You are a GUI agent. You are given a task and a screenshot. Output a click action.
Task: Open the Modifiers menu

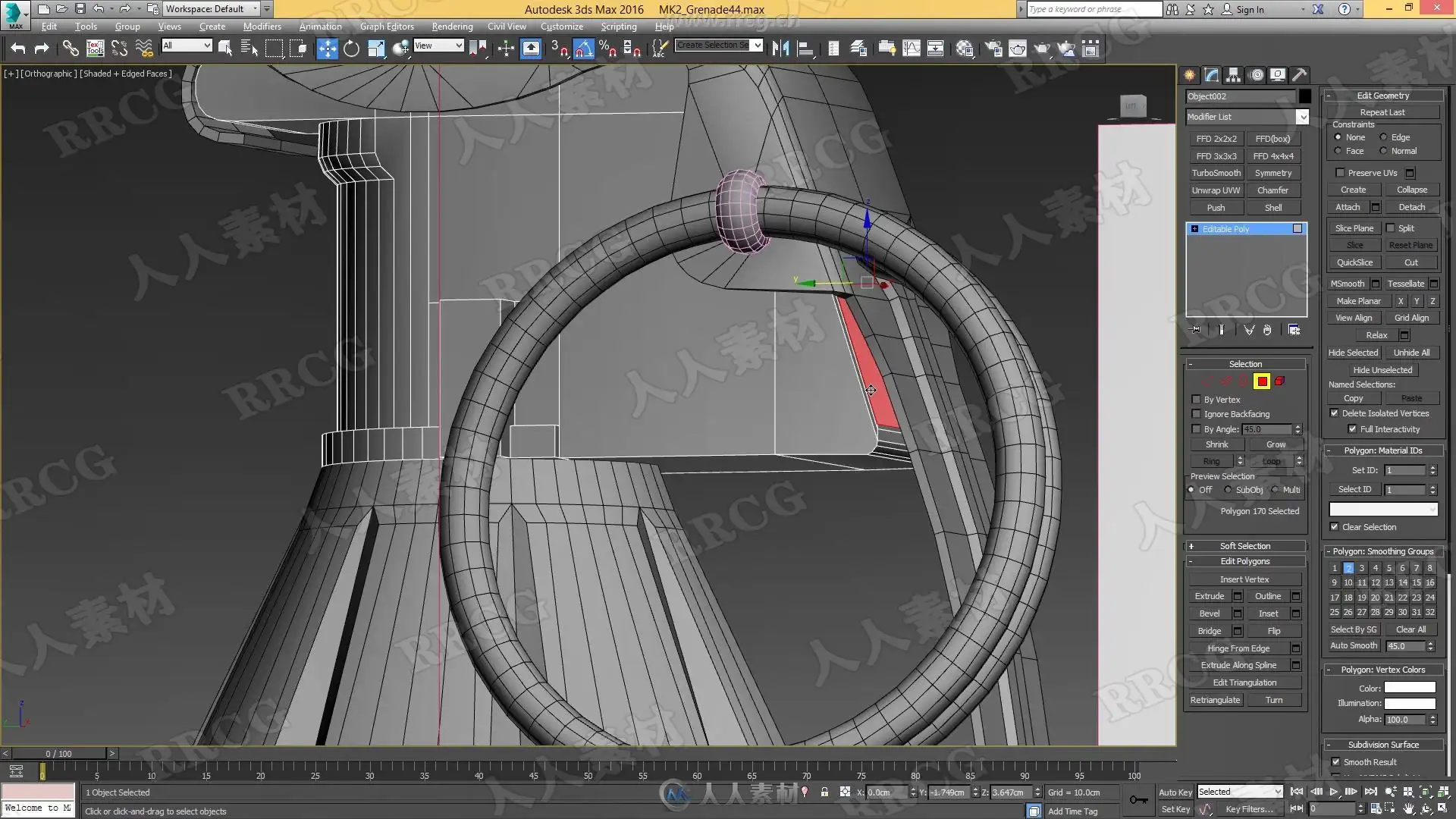262,27
